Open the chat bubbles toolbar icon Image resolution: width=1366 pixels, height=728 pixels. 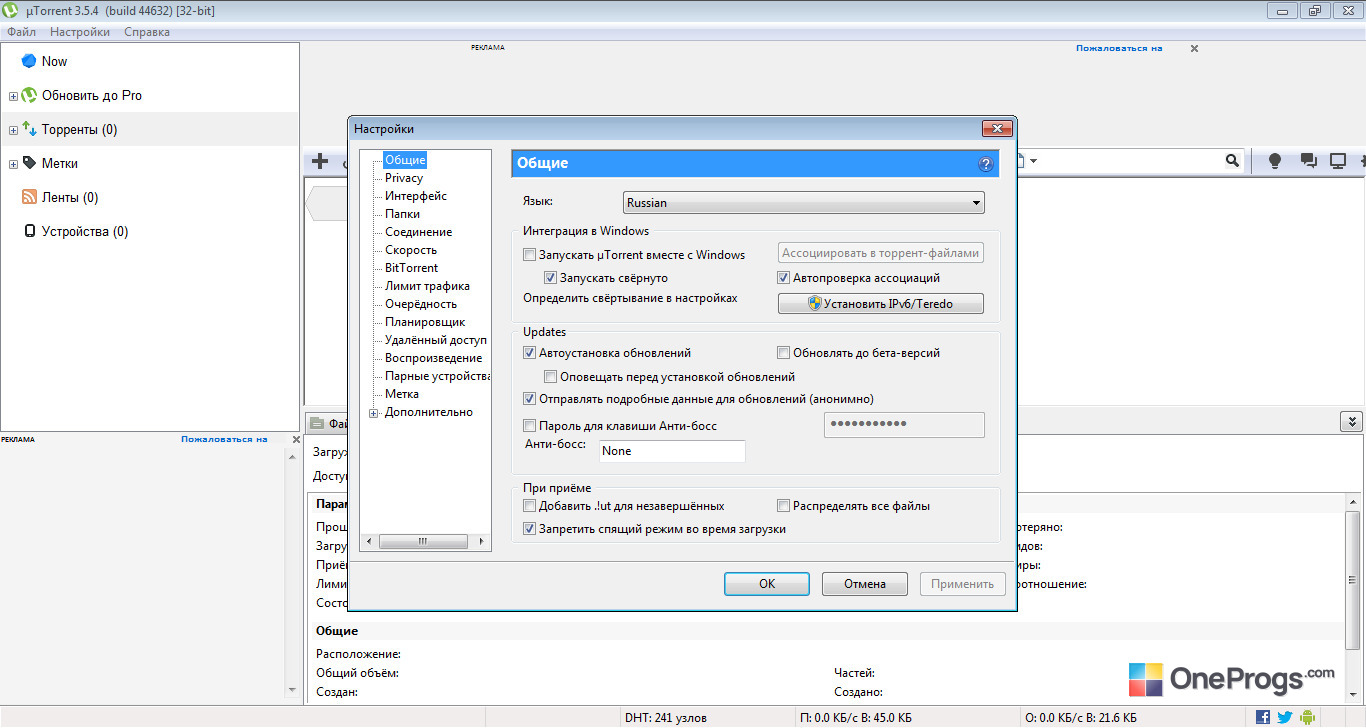(x=1307, y=160)
